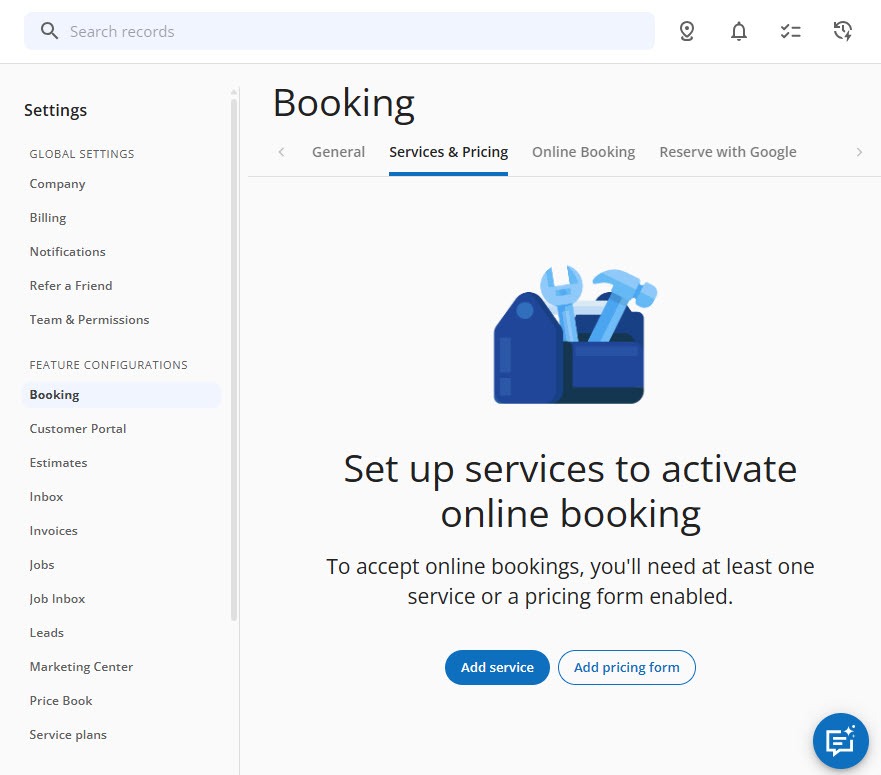The image size is (881, 775).
Task: Click the search magnifier icon
Action: 49,31
